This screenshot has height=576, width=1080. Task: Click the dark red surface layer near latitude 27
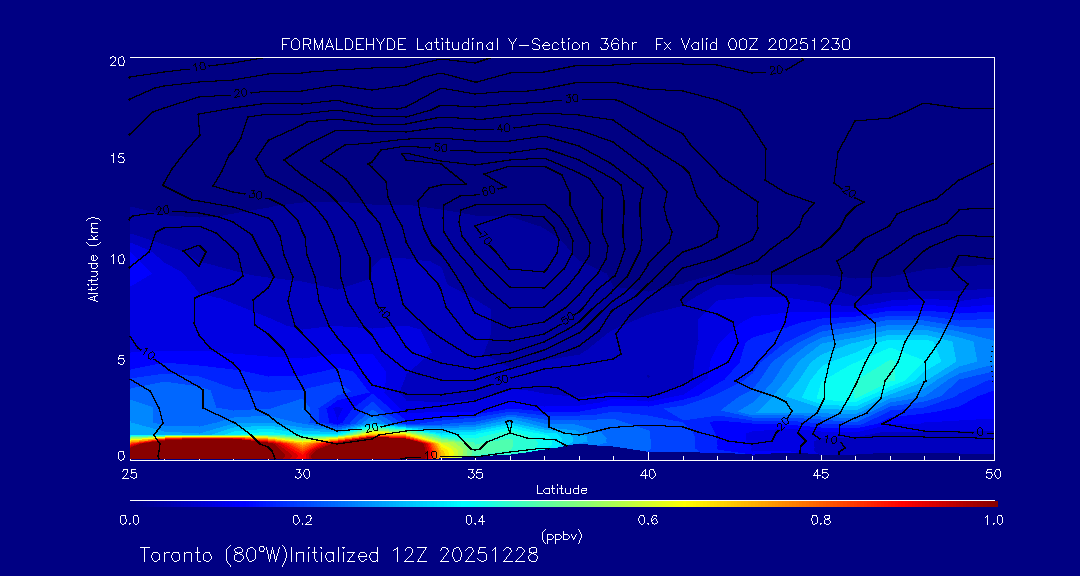(200, 448)
